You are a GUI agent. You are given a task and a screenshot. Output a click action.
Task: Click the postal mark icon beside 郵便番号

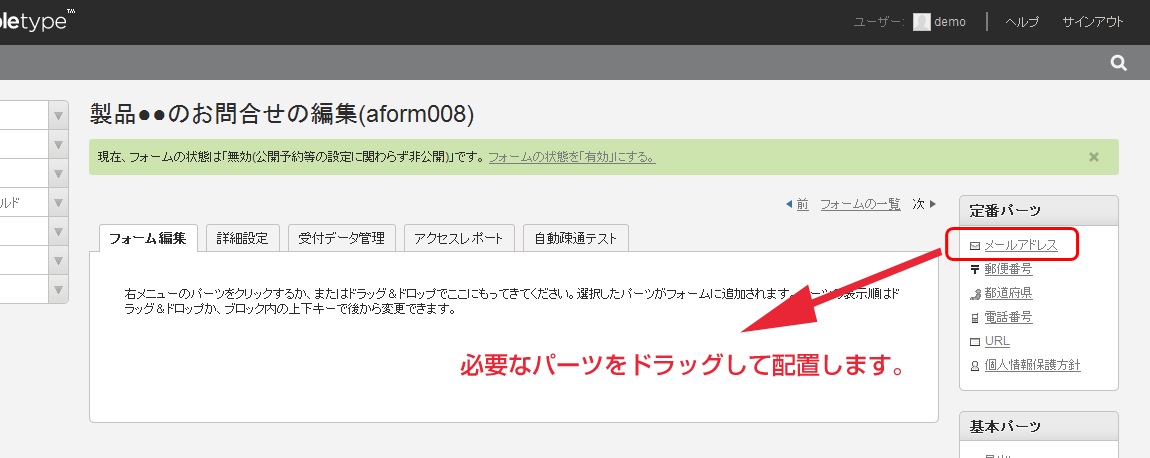975,269
